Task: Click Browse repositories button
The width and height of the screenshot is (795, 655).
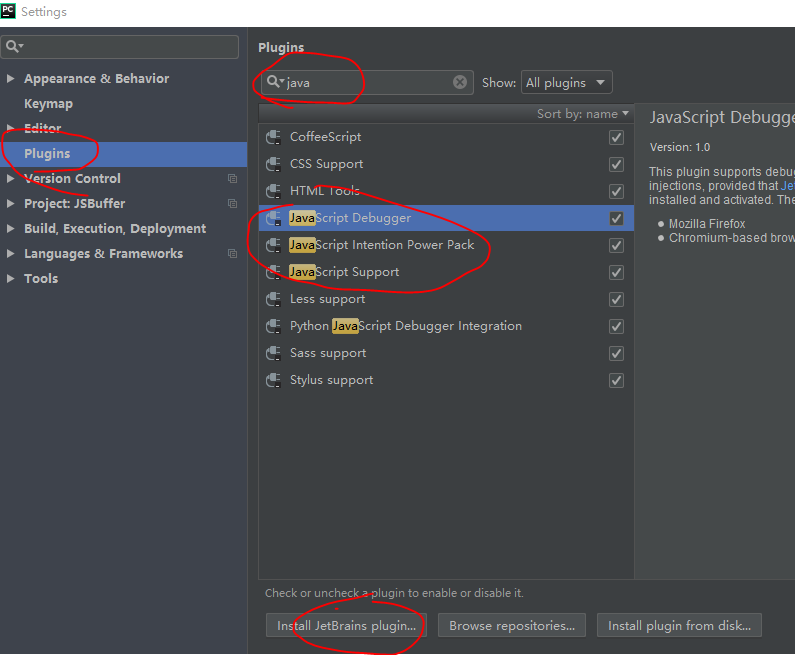Action: click(512, 626)
